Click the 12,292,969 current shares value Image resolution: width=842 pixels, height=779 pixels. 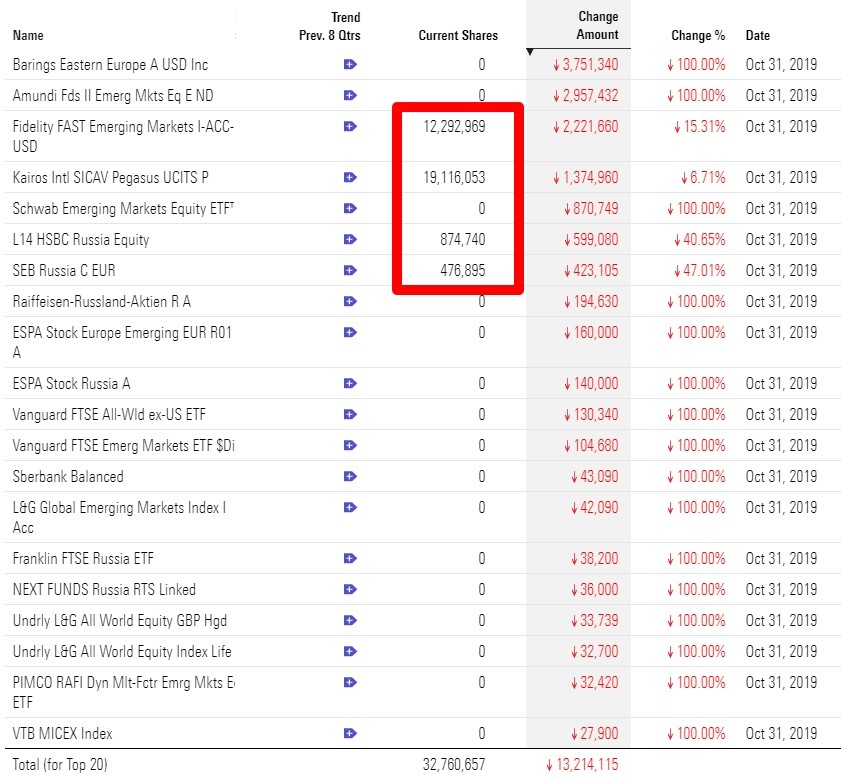tap(454, 127)
